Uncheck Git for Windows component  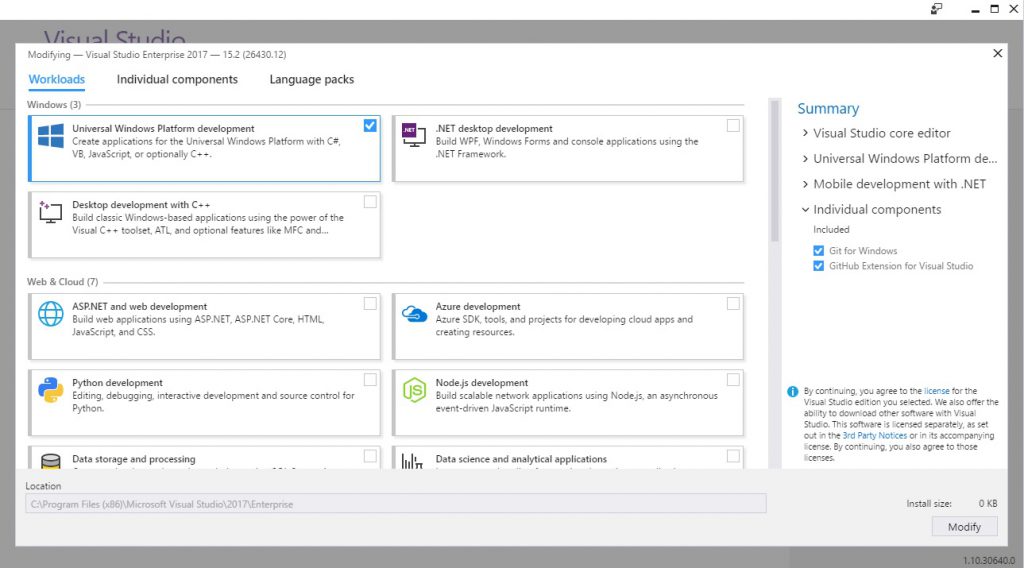(818, 251)
